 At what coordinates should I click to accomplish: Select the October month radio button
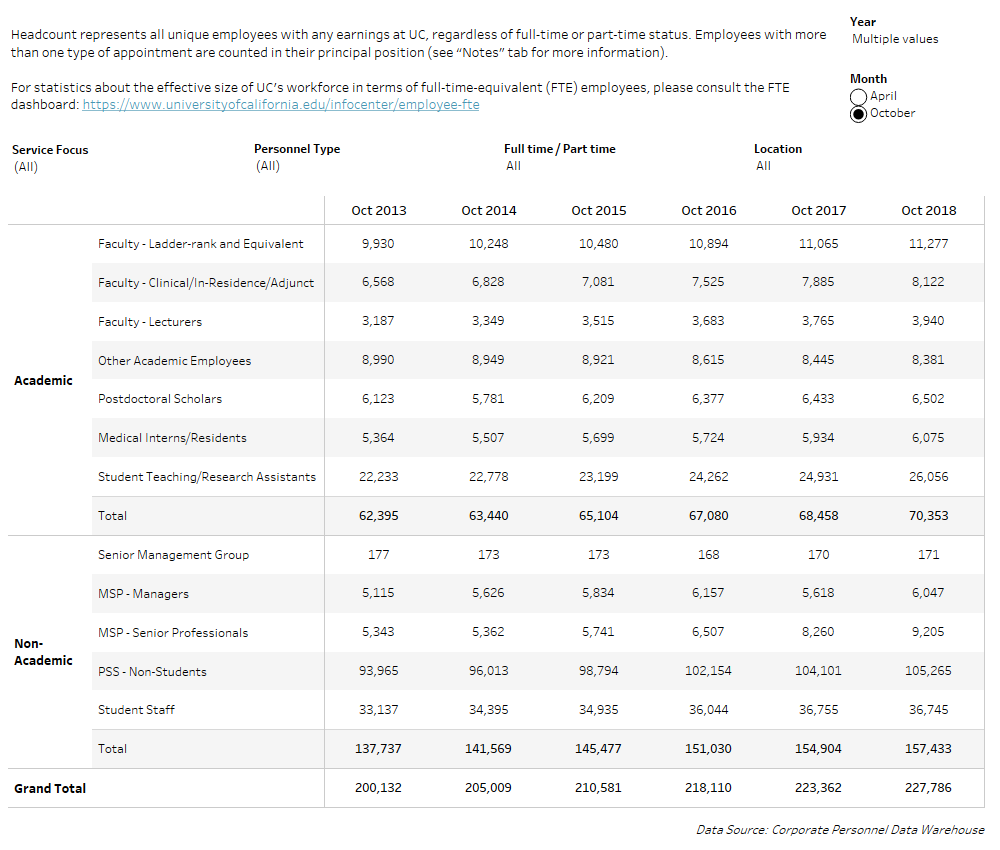coord(858,114)
